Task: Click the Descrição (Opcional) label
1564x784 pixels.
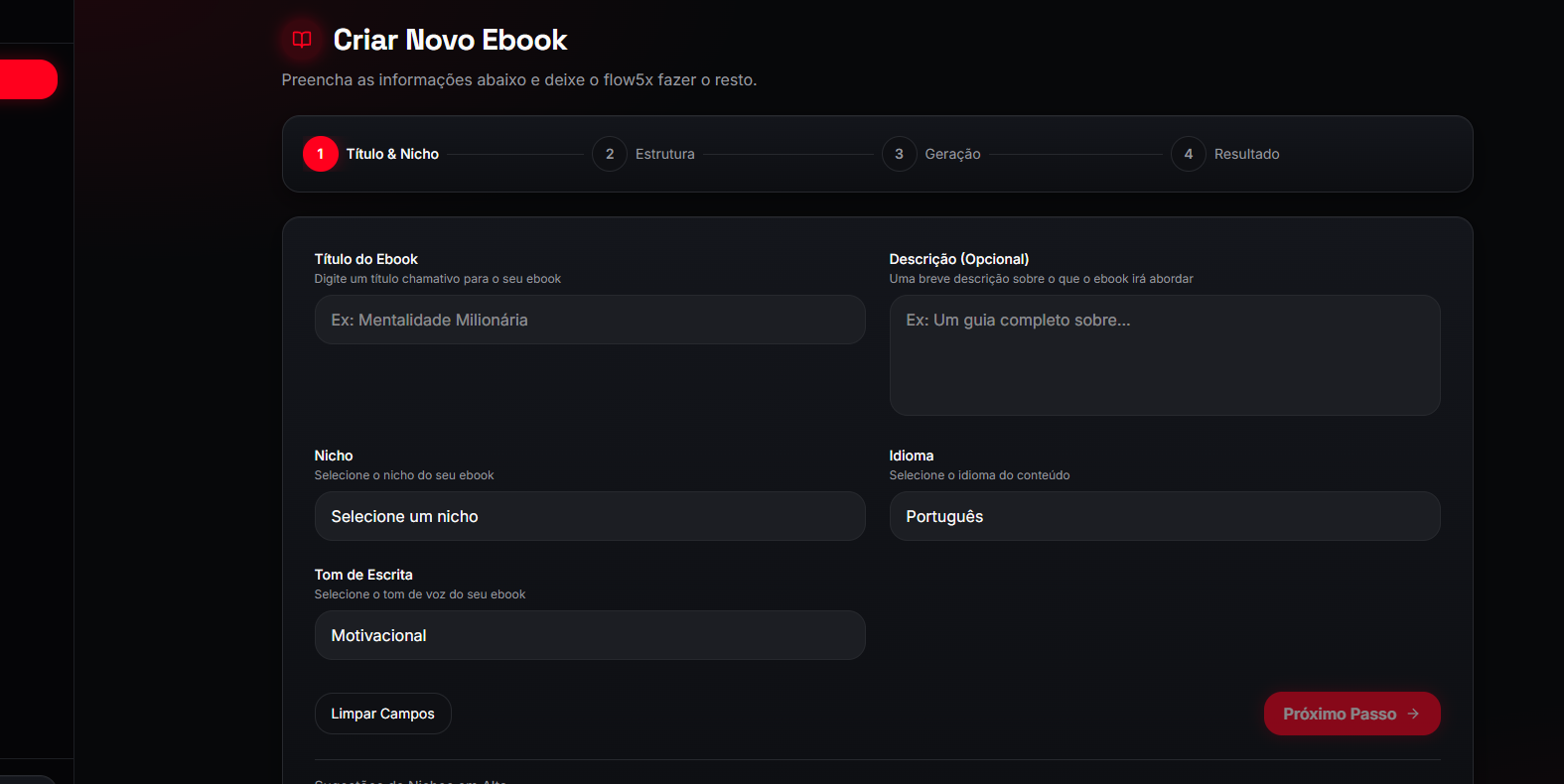Action: 959,259
